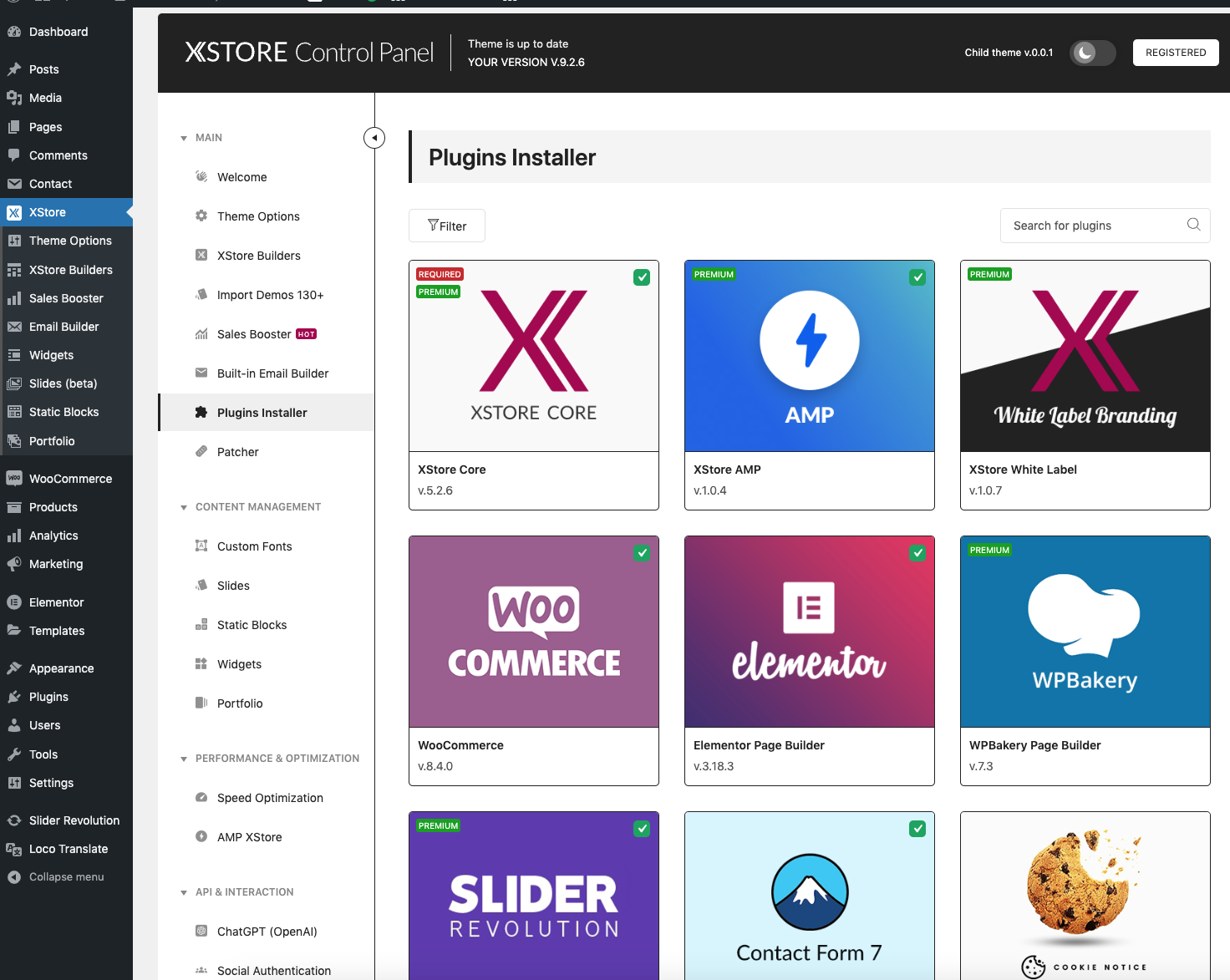Click the Dashboard icon in WordPress sidebar
This screenshot has height=980, width=1230.
pyautogui.click(x=14, y=32)
